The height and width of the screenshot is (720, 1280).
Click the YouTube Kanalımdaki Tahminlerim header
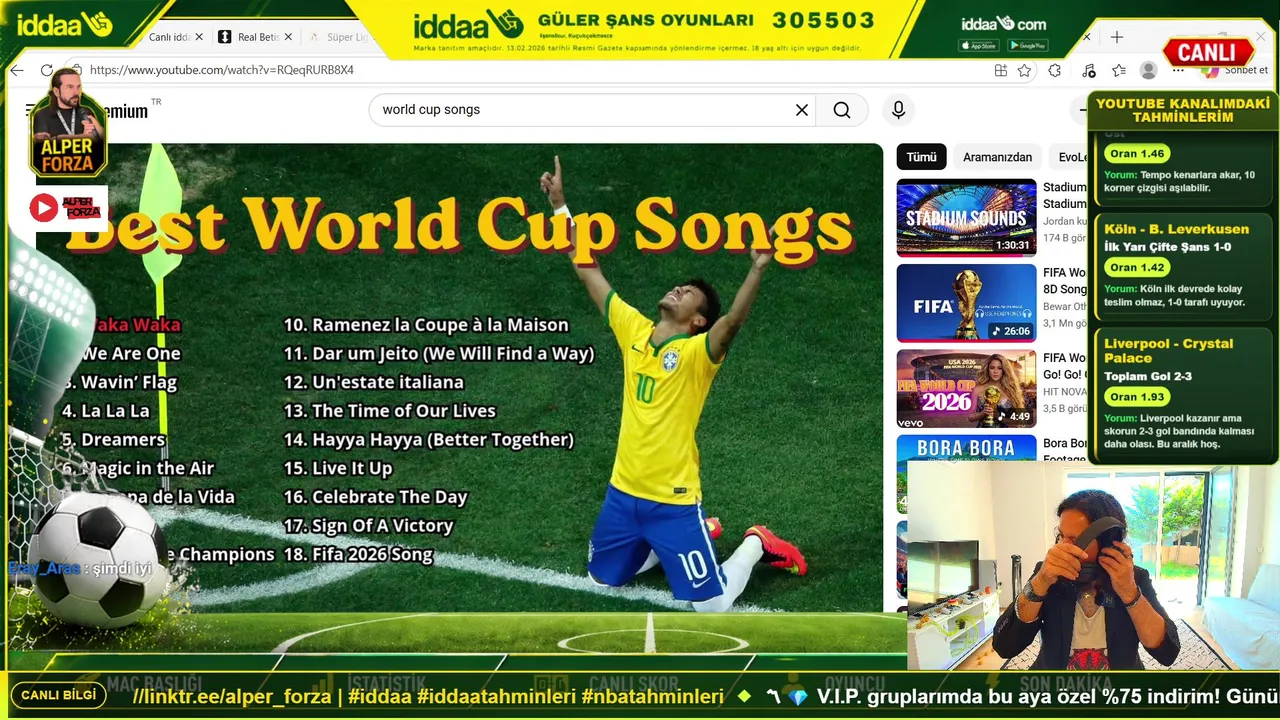pos(1183,110)
